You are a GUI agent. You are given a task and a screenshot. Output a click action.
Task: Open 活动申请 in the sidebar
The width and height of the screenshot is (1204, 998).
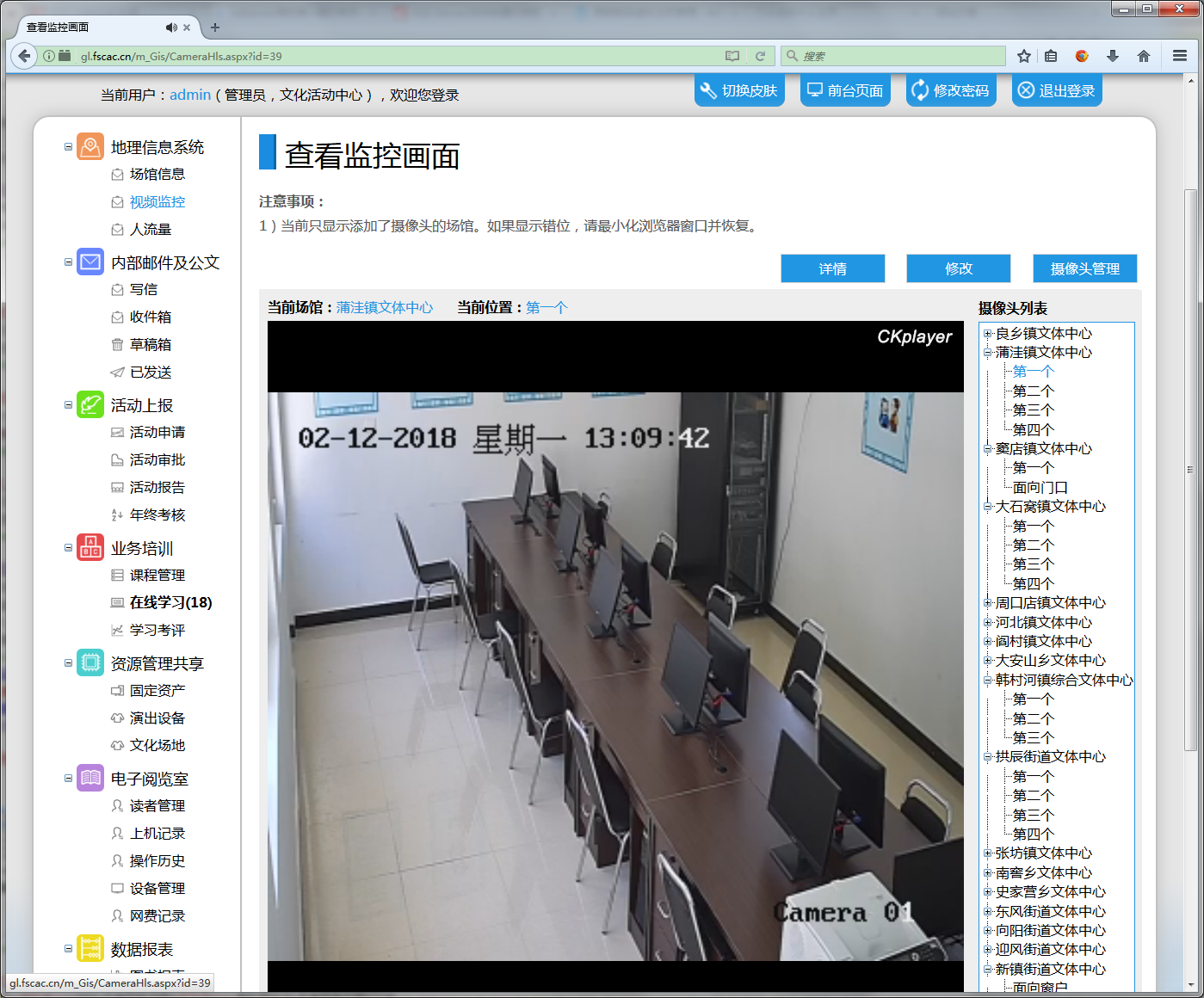point(157,433)
